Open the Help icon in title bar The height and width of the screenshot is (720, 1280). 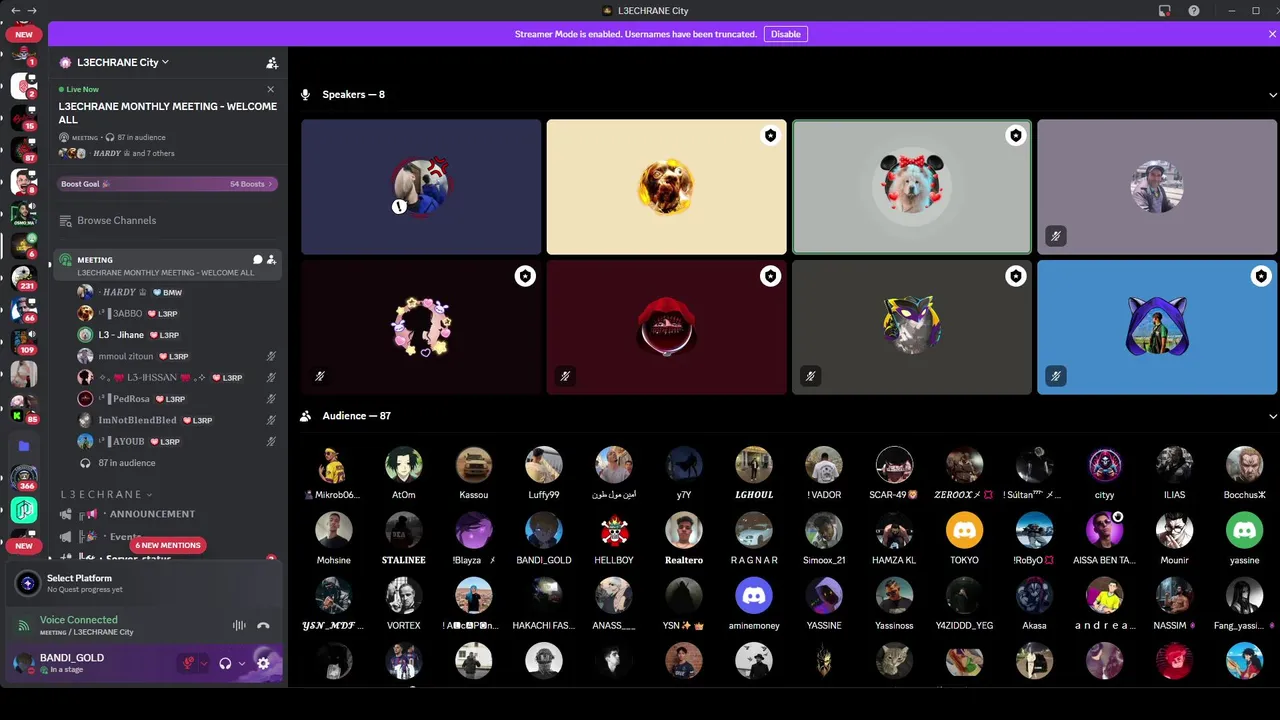coord(1194,11)
